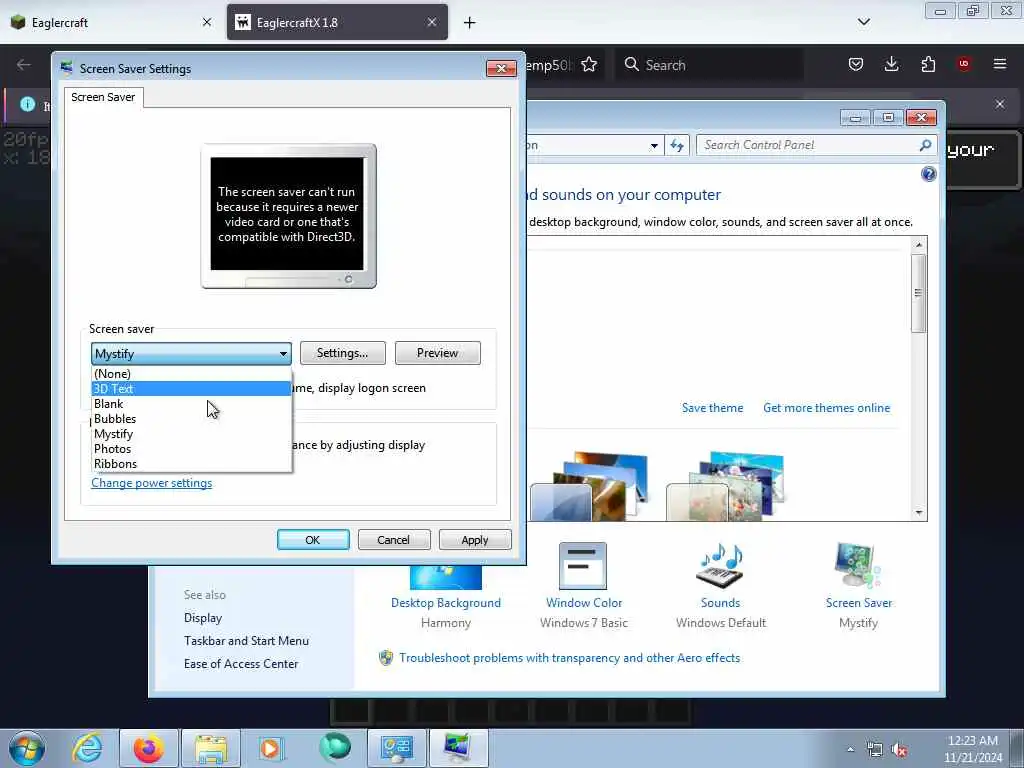This screenshot has height=768, width=1024.
Task: Select the floral Aero theme thumbnail
Action: 727,487
